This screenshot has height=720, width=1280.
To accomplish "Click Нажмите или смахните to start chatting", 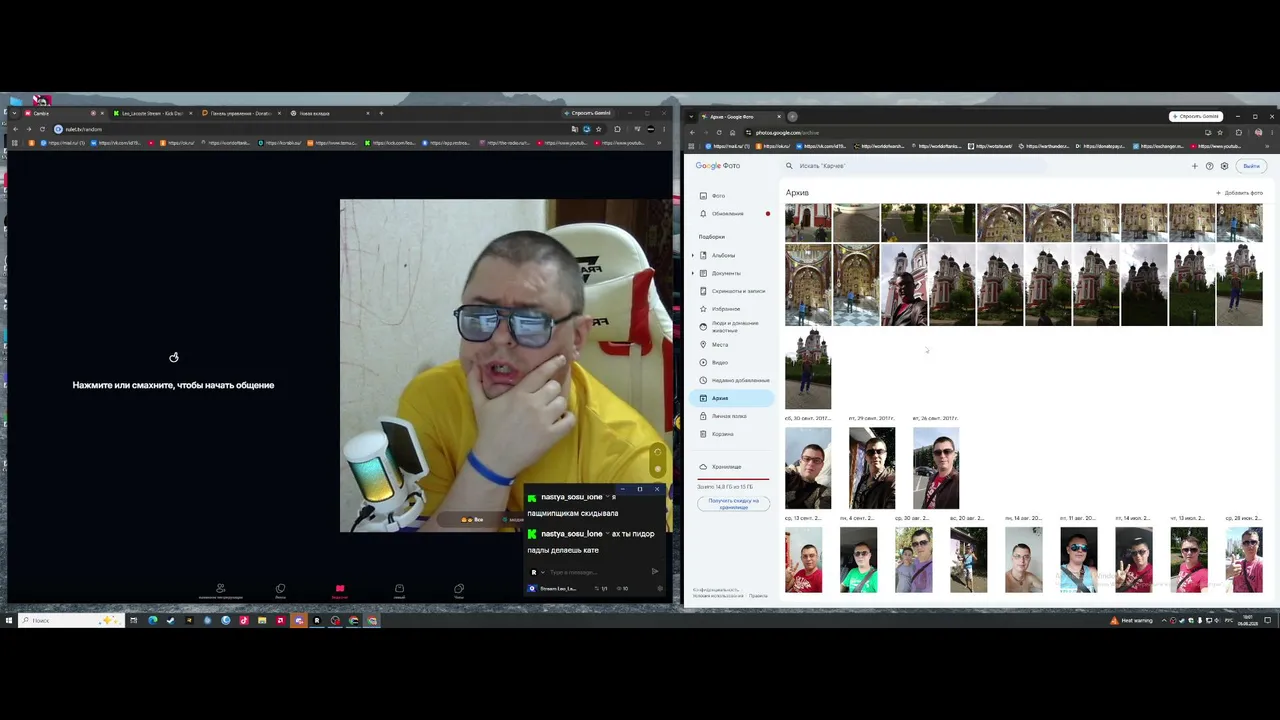I will (x=173, y=385).
